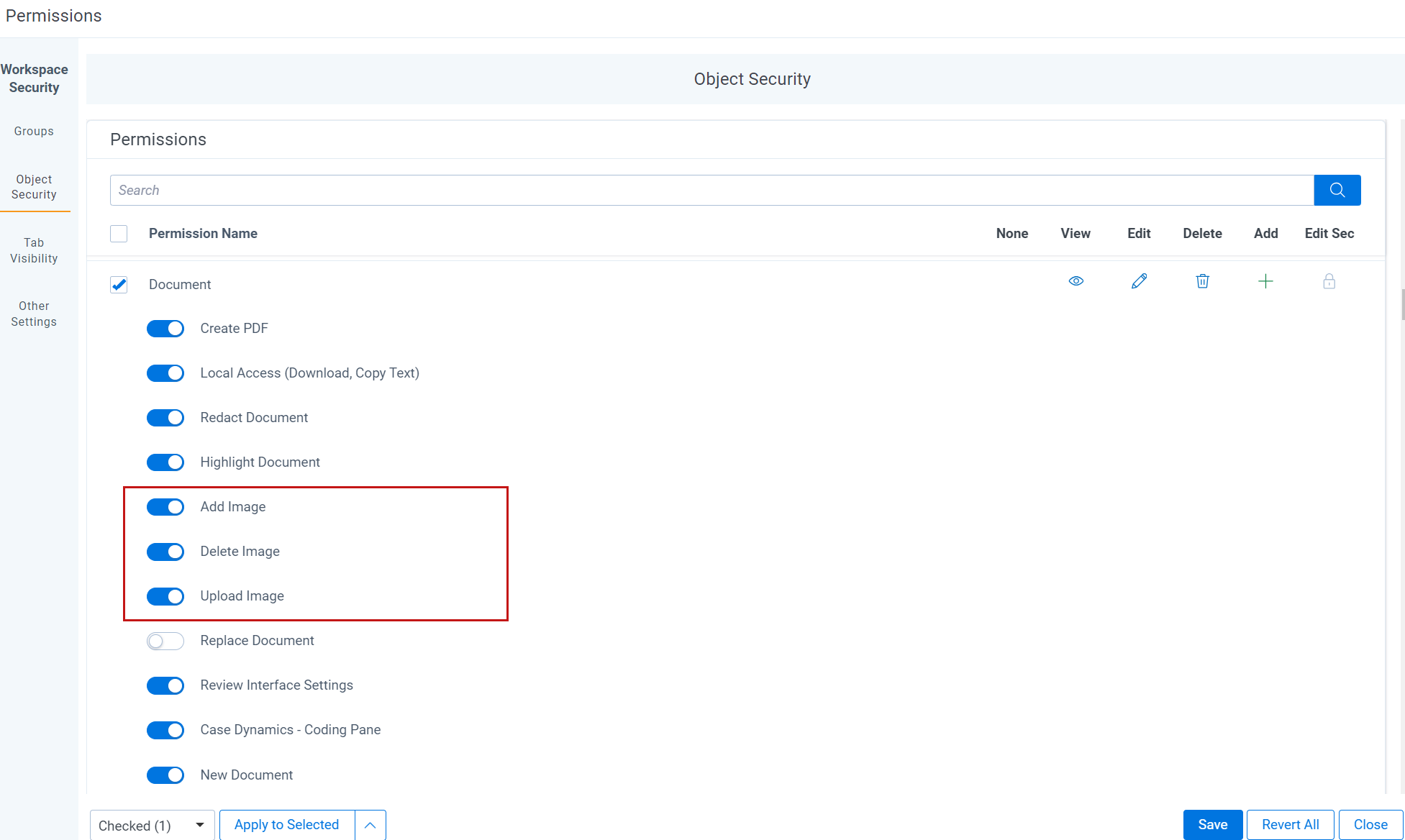
Task: Click the Save button
Action: click(x=1213, y=824)
